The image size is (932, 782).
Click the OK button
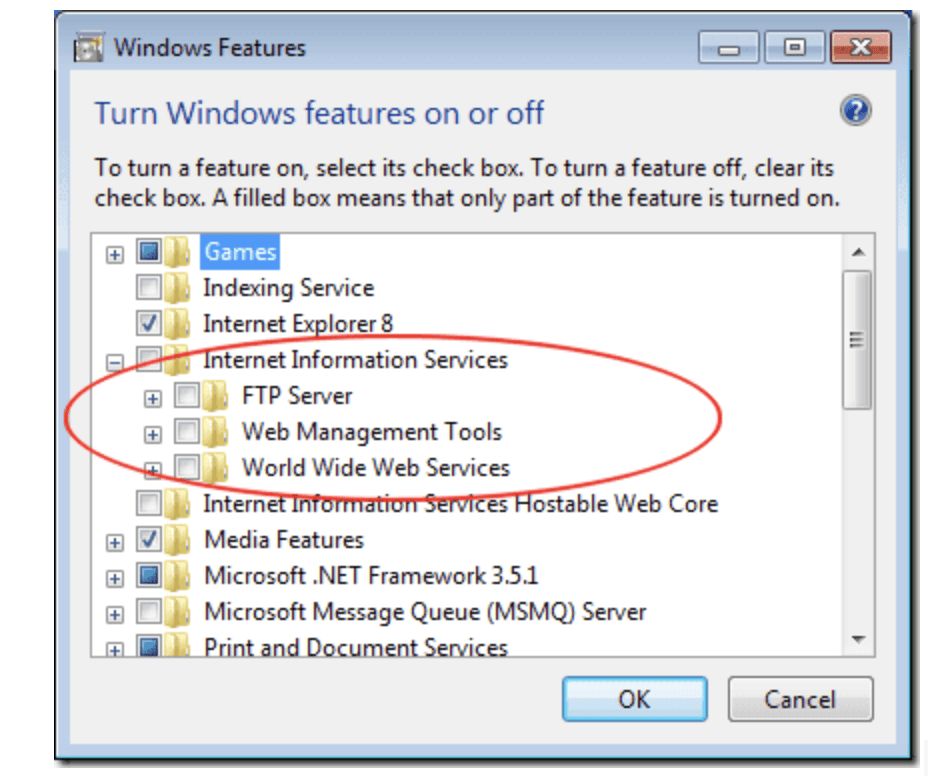tap(635, 699)
